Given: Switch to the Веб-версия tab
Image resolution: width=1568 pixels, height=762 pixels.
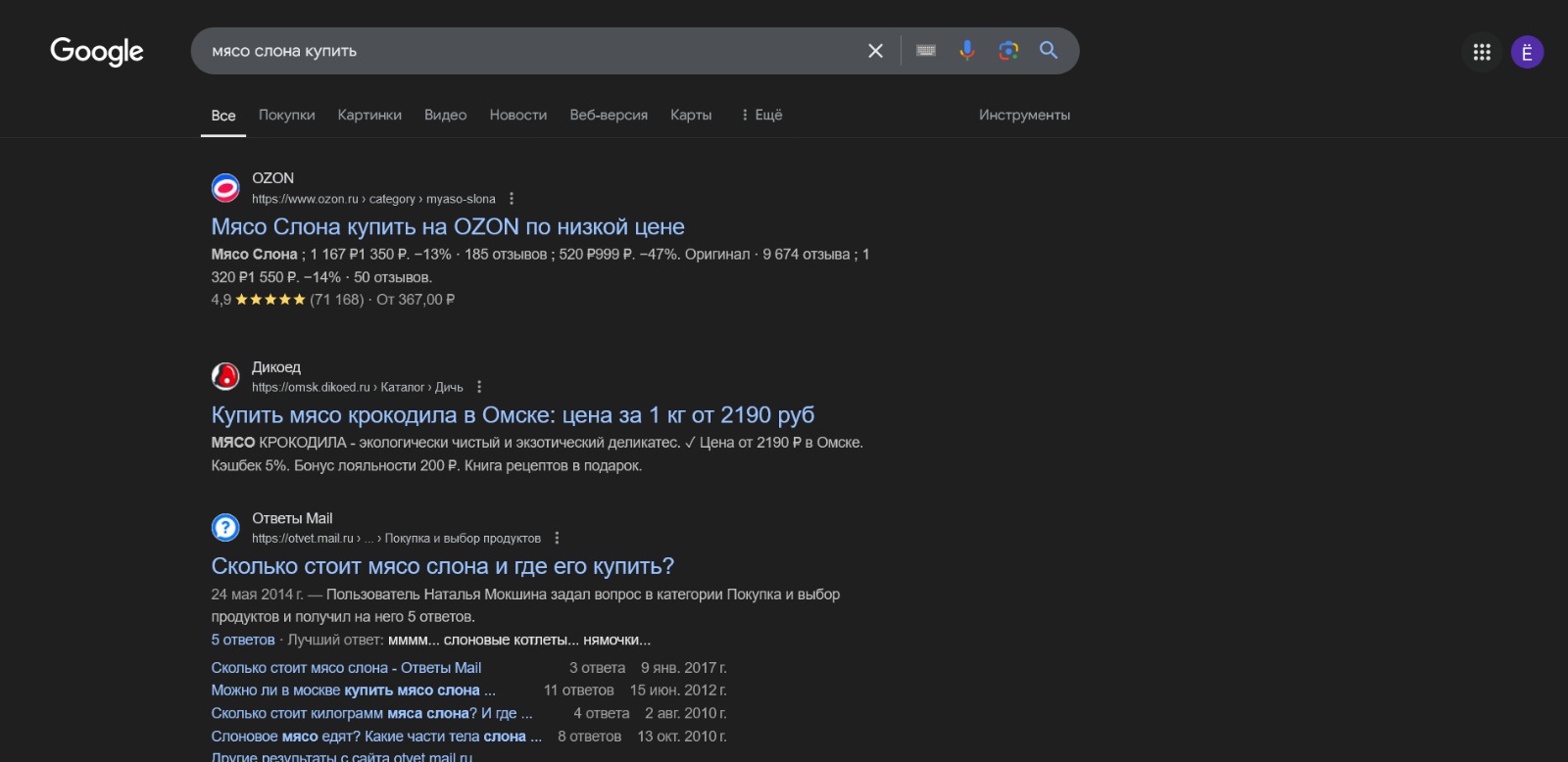Looking at the screenshot, I should (609, 115).
